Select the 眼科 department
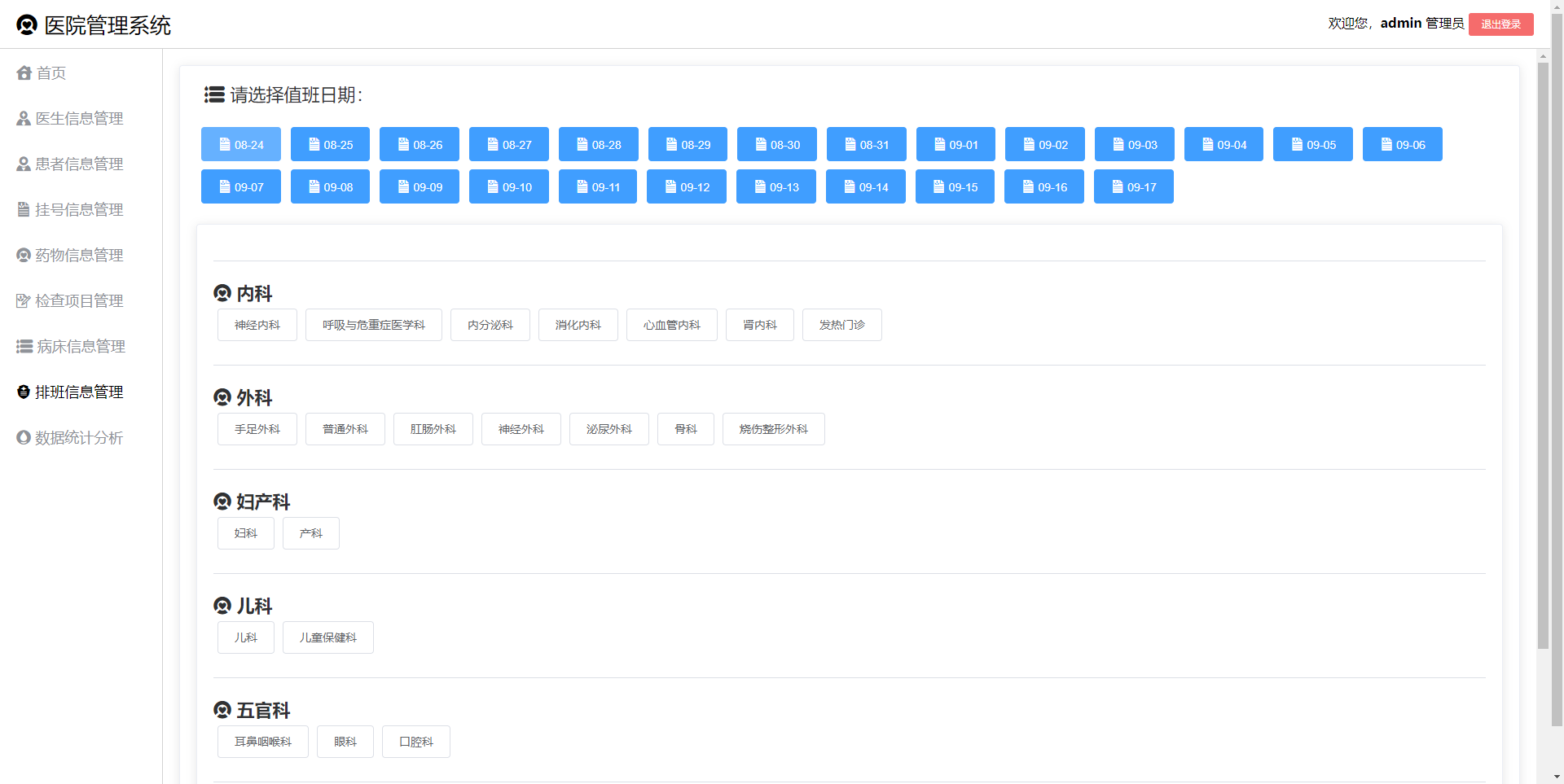Screen dimensions: 1564x784 tap(345, 742)
